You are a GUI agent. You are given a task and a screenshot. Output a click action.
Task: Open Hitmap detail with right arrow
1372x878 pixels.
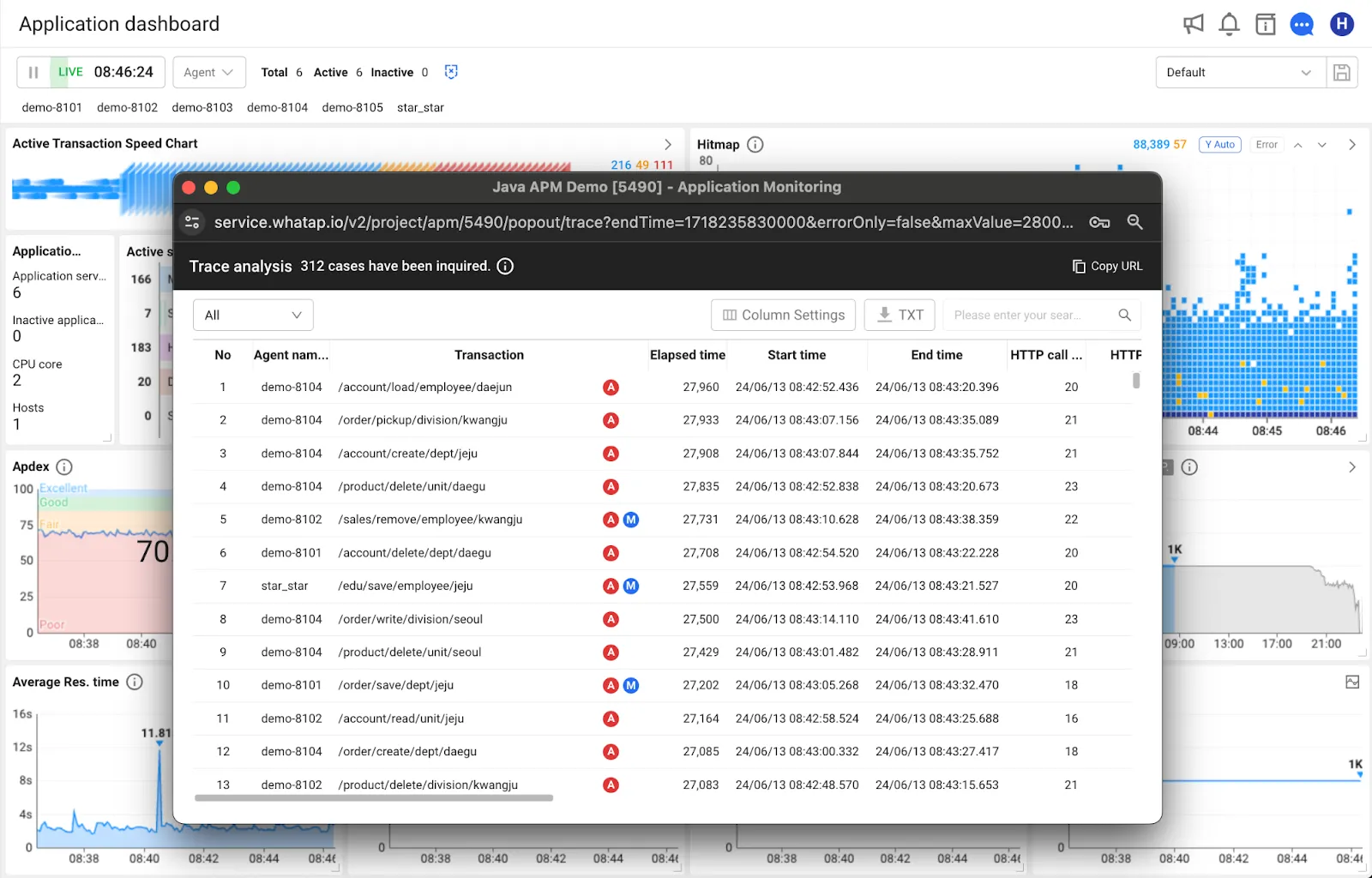point(1352,145)
